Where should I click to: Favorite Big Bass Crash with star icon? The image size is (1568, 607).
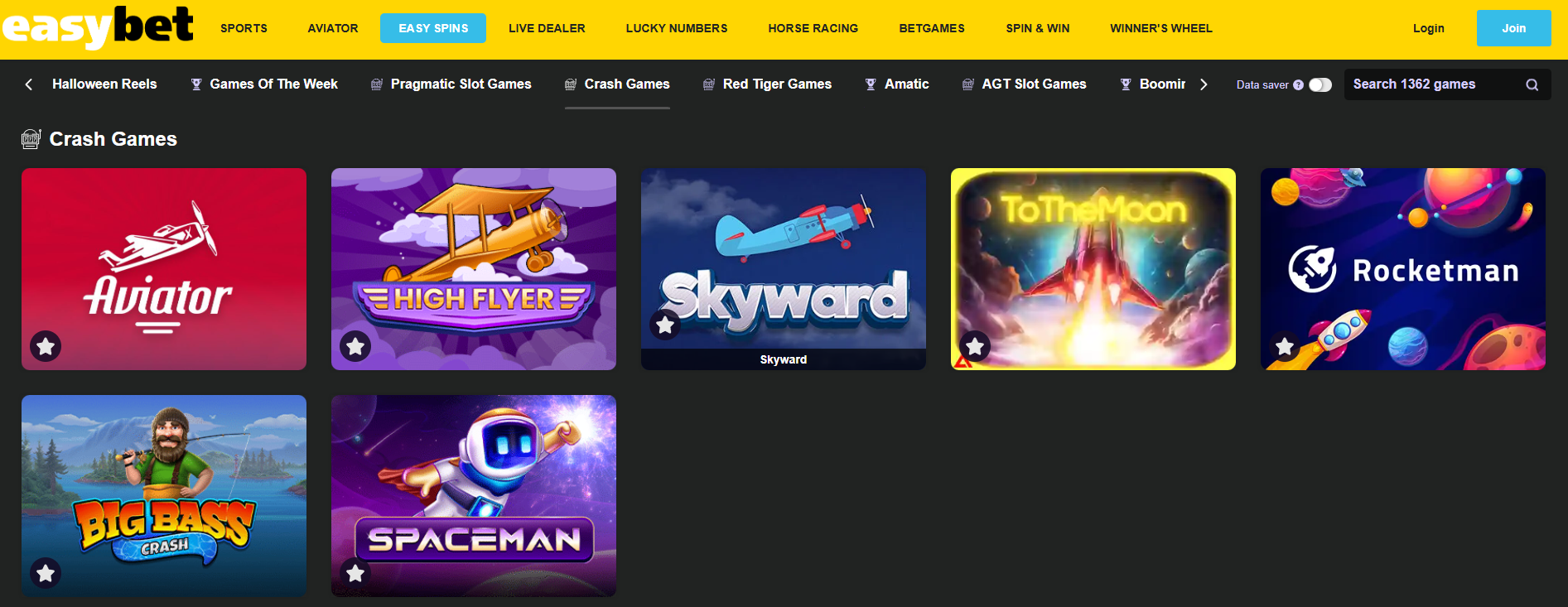(x=46, y=573)
